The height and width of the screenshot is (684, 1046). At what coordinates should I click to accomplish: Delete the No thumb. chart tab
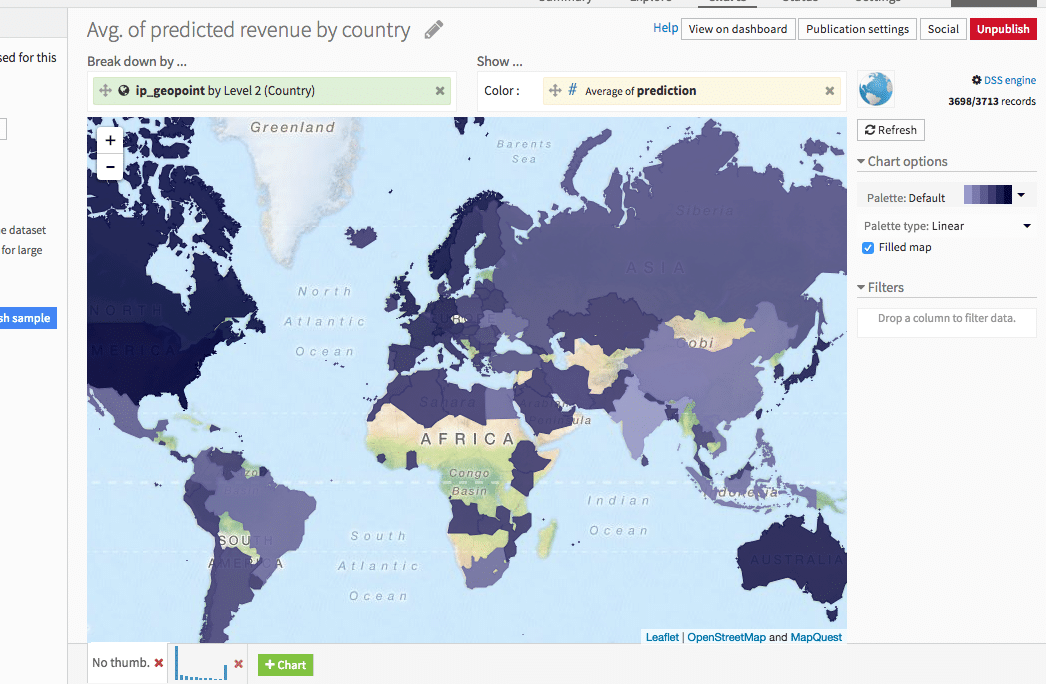coord(159,663)
